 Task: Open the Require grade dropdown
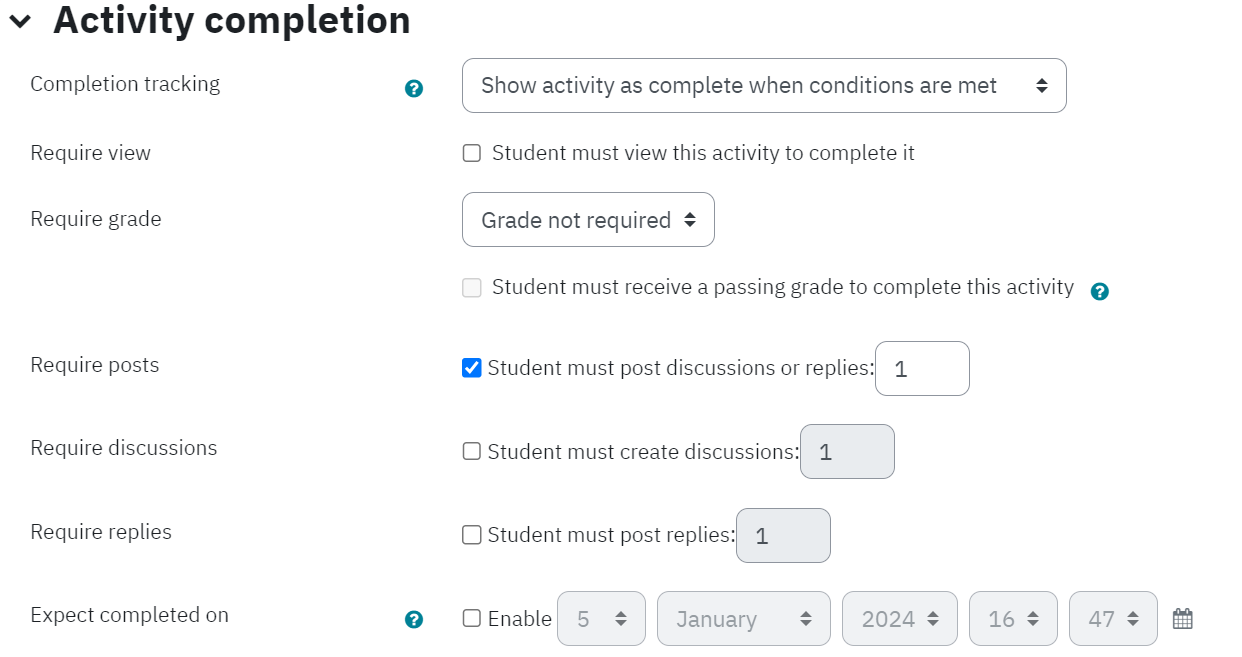point(588,220)
